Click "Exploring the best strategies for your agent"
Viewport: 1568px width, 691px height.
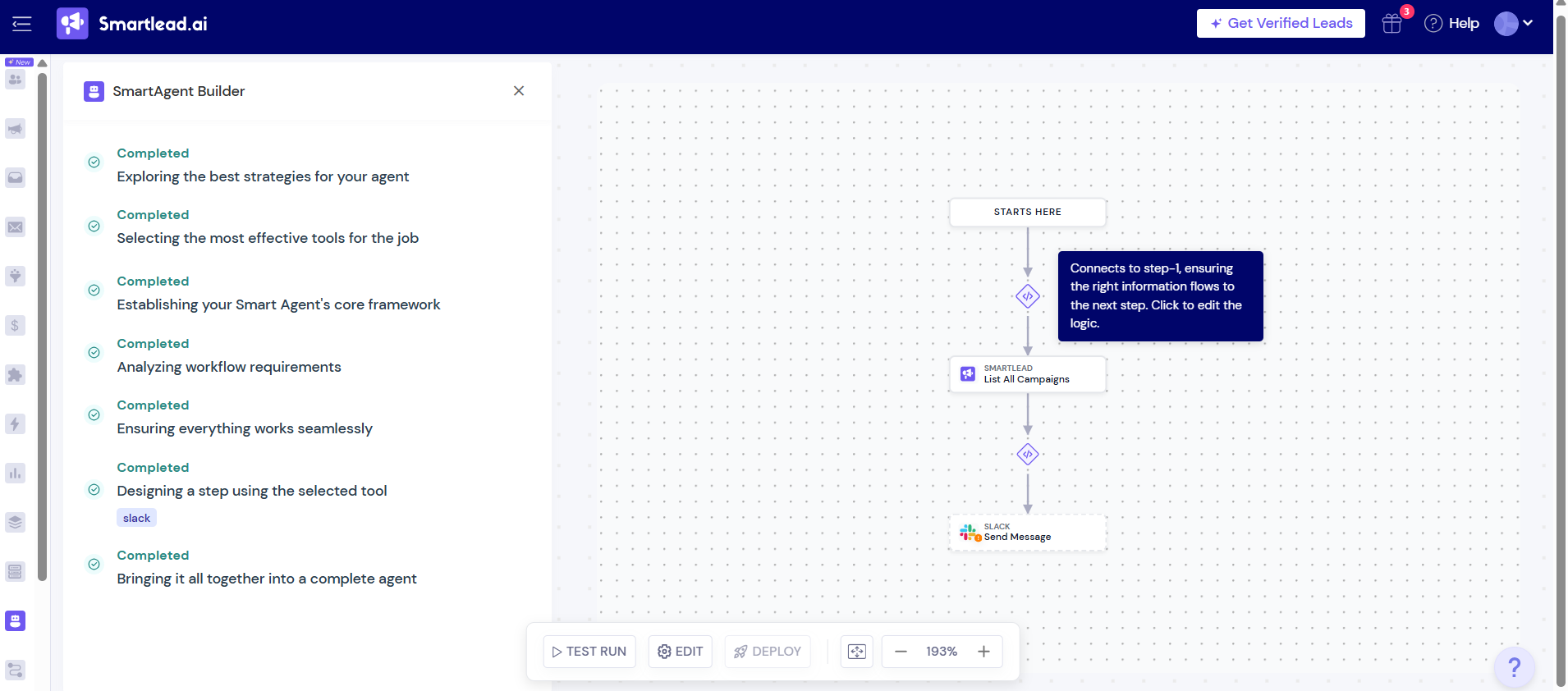tap(263, 176)
